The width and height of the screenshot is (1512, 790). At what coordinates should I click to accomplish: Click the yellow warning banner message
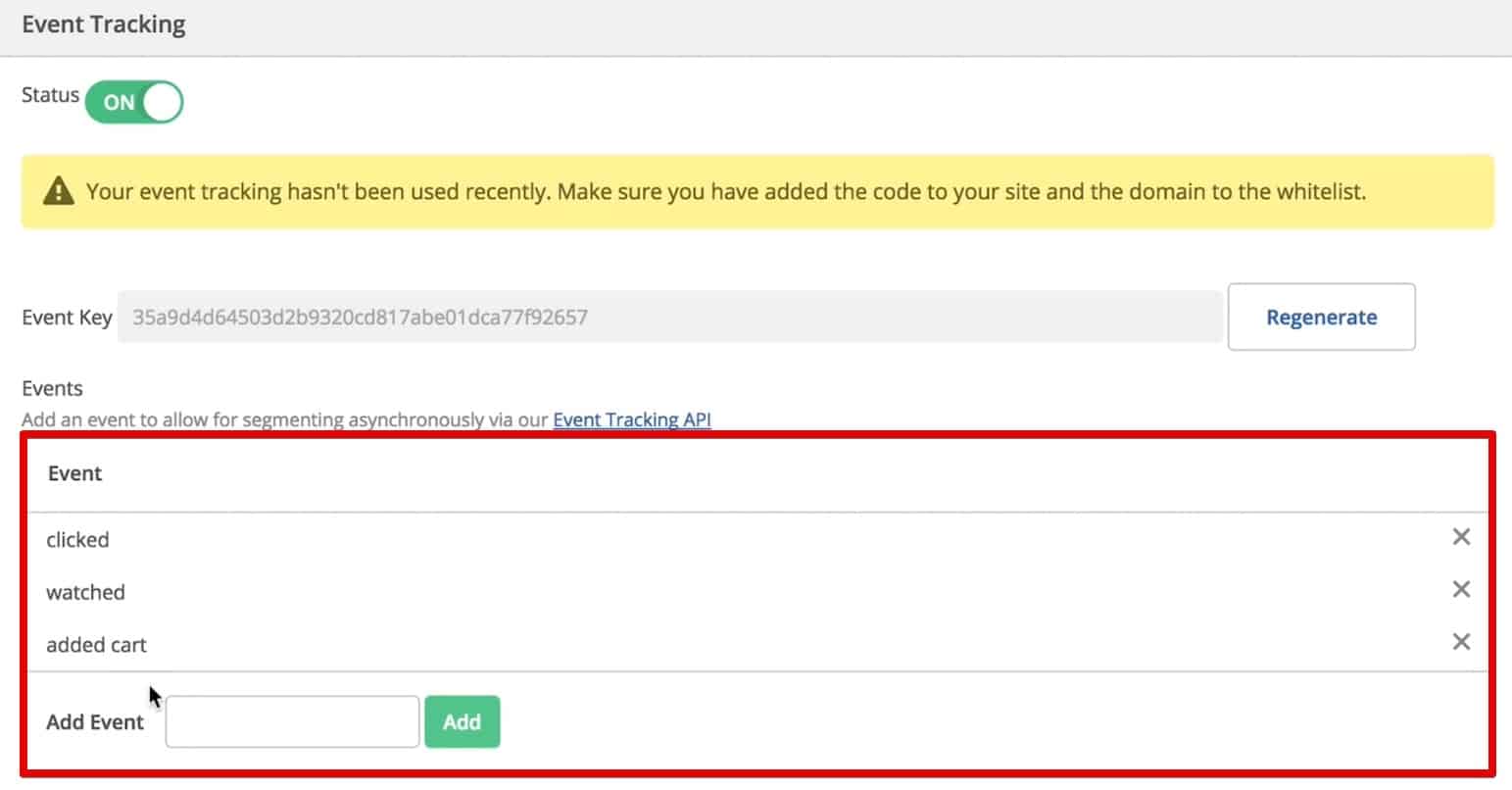click(725, 191)
